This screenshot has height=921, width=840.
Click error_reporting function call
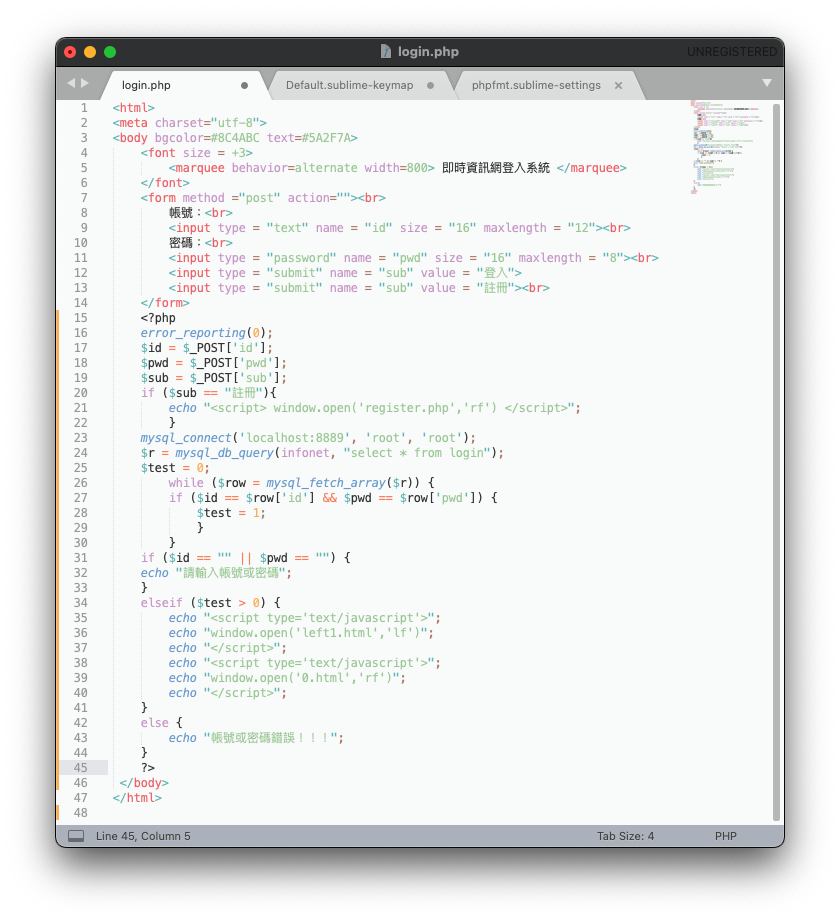pyautogui.click(x=206, y=332)
